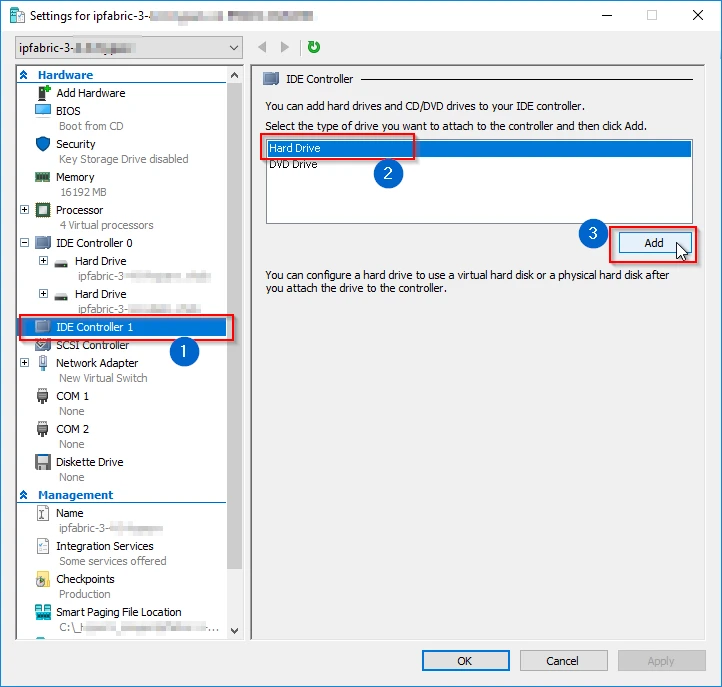Click the Security shield icon
The width and height of the screenshot is (722, 687).
click(x=43, y=144)
